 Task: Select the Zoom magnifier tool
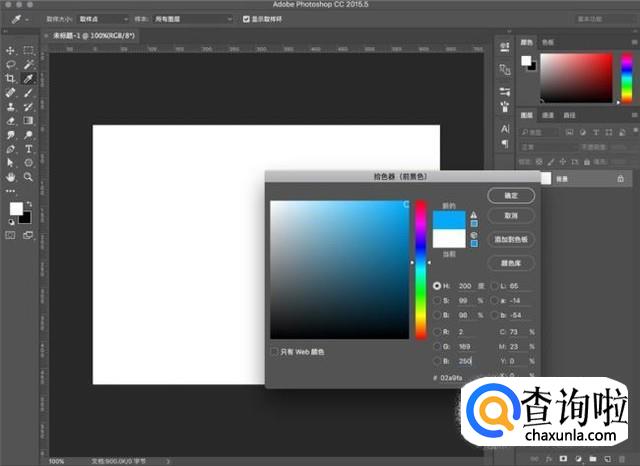pyautogui.click(x=29, y=176)
